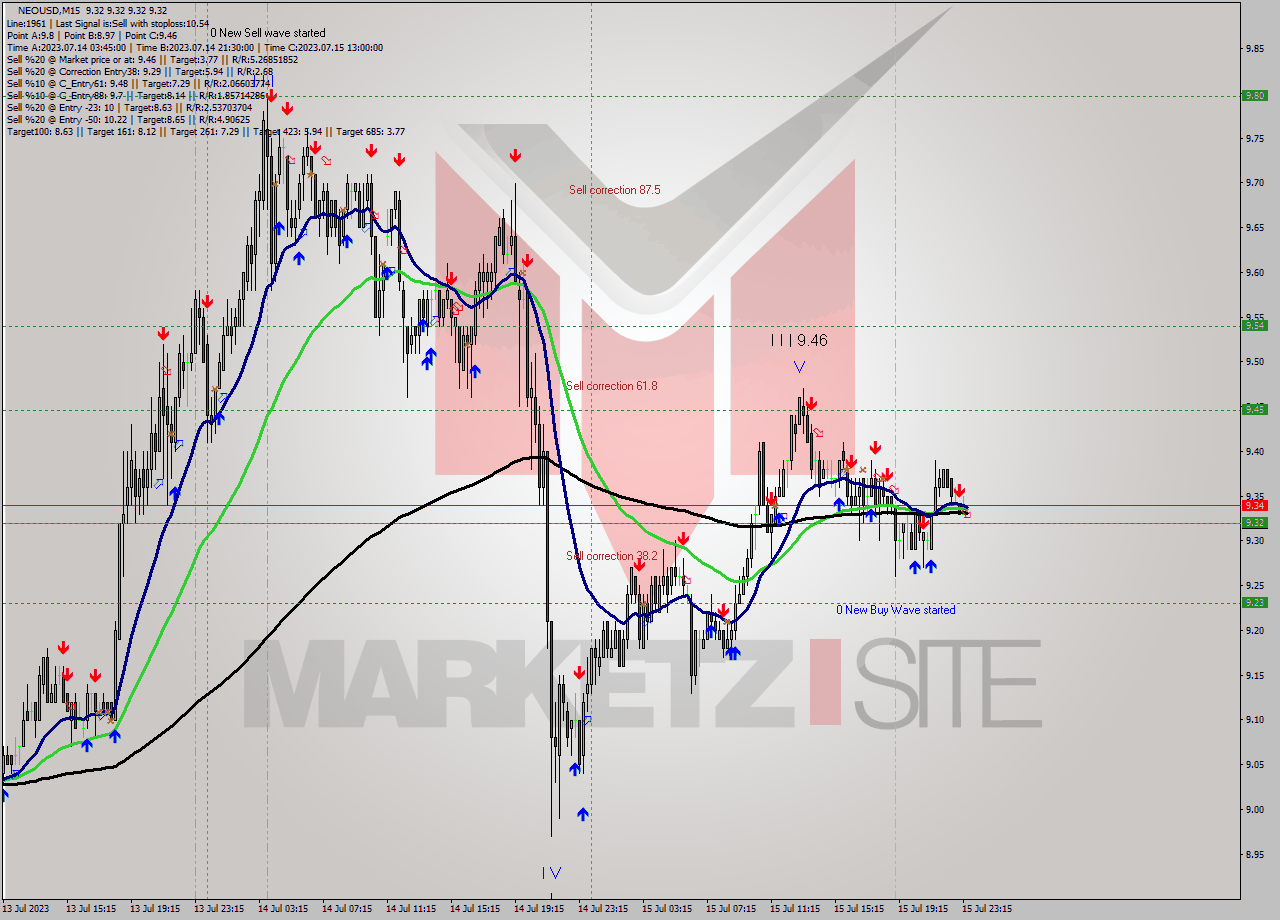Click the 'Time A:2023.07.14 03:45:00' info line
This screenshot has width=1280, height=920.
(194, 47)
